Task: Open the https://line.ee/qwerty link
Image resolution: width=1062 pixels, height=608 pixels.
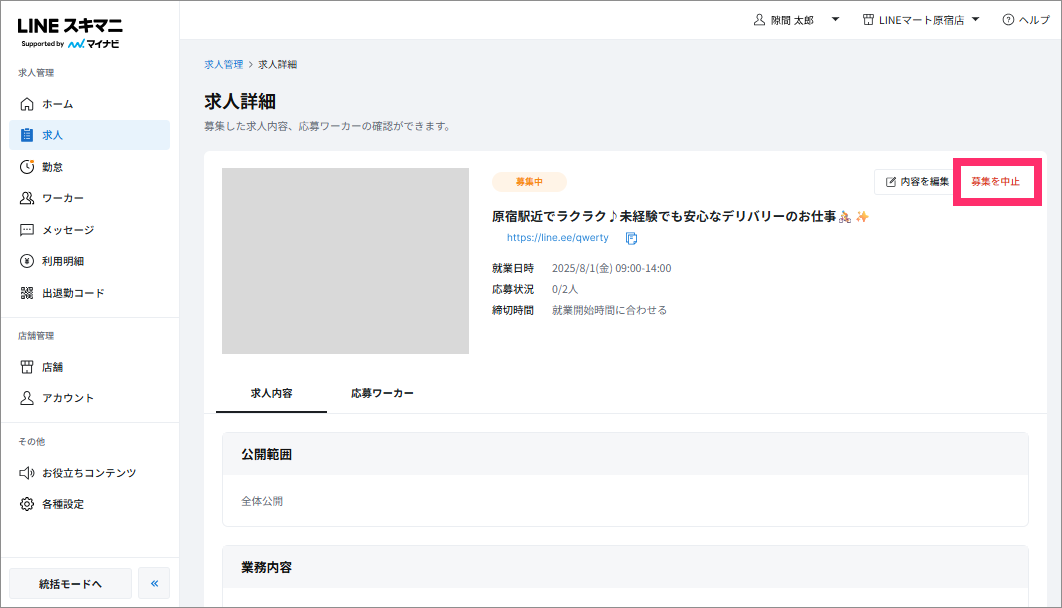Action: 557,238
